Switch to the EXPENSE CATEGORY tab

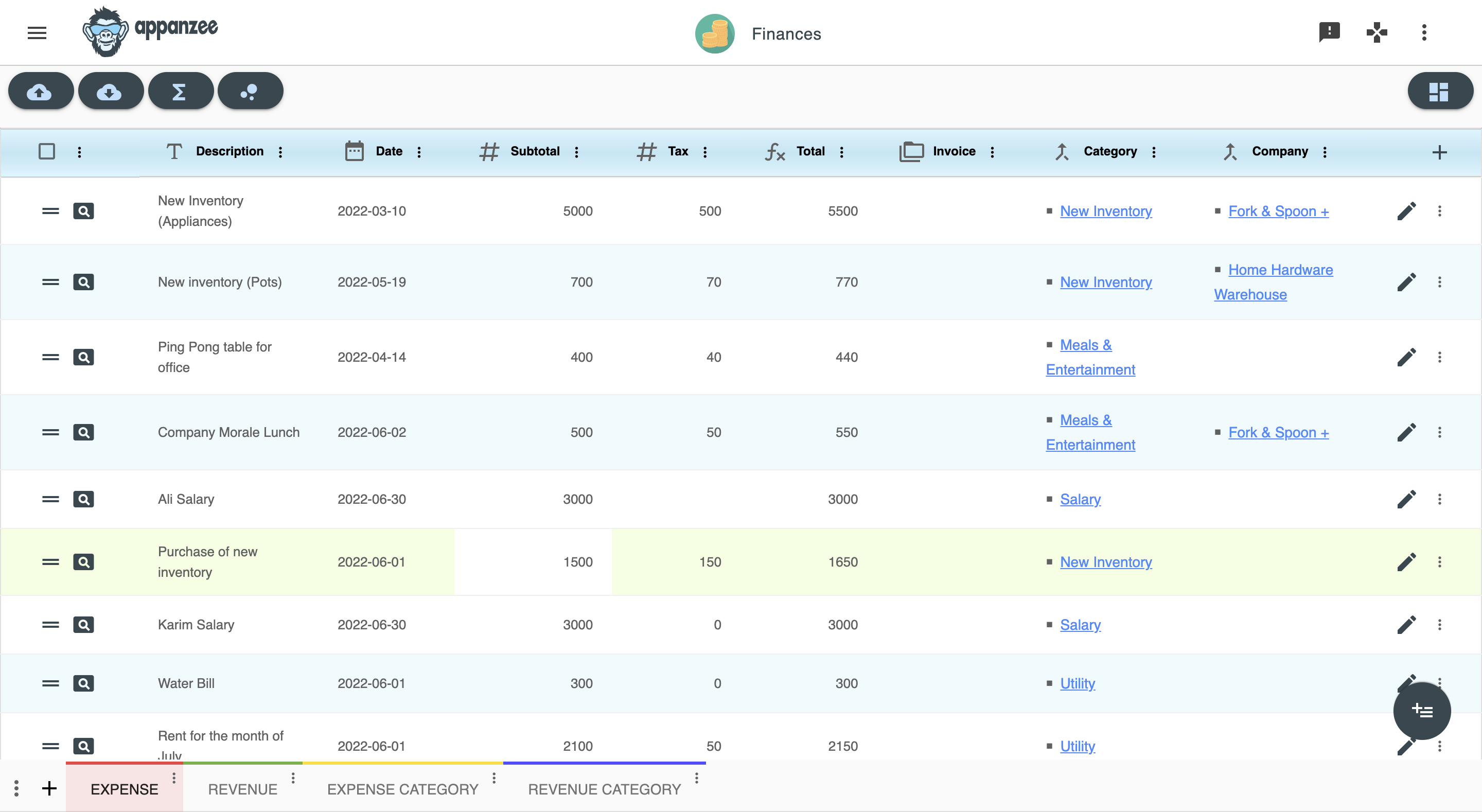pyautogui.click(x=402, y=789)
